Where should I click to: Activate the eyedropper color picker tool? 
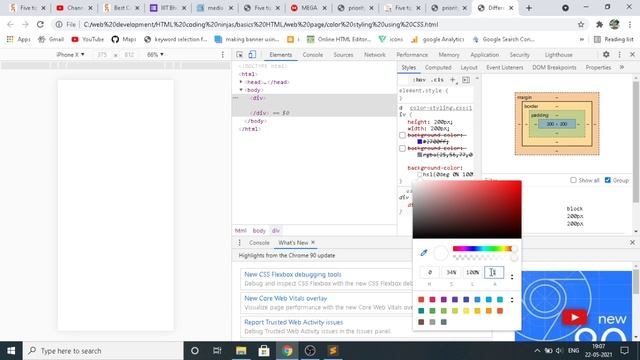click(x=424, y=253)
